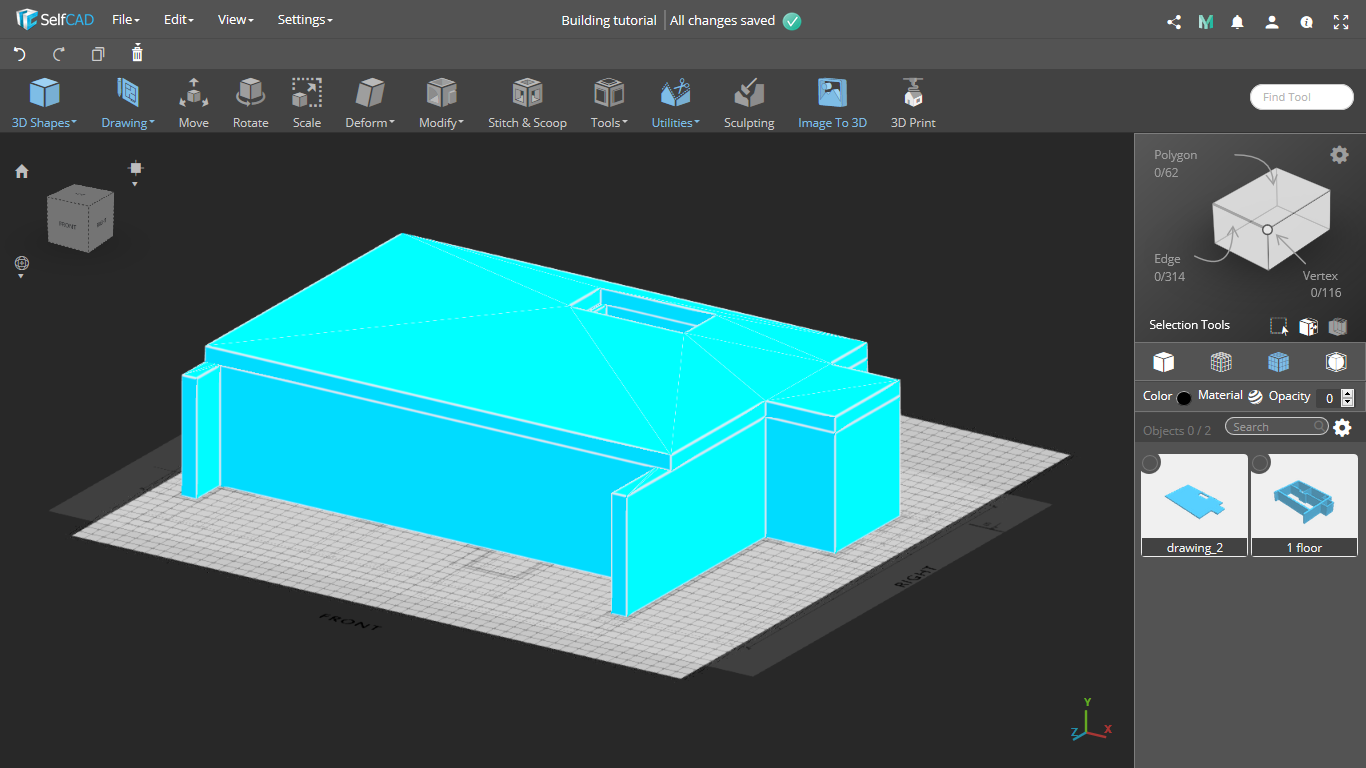Click the info help icon
Screen dimensions: 1366x768
click(x=1306, y=21)
